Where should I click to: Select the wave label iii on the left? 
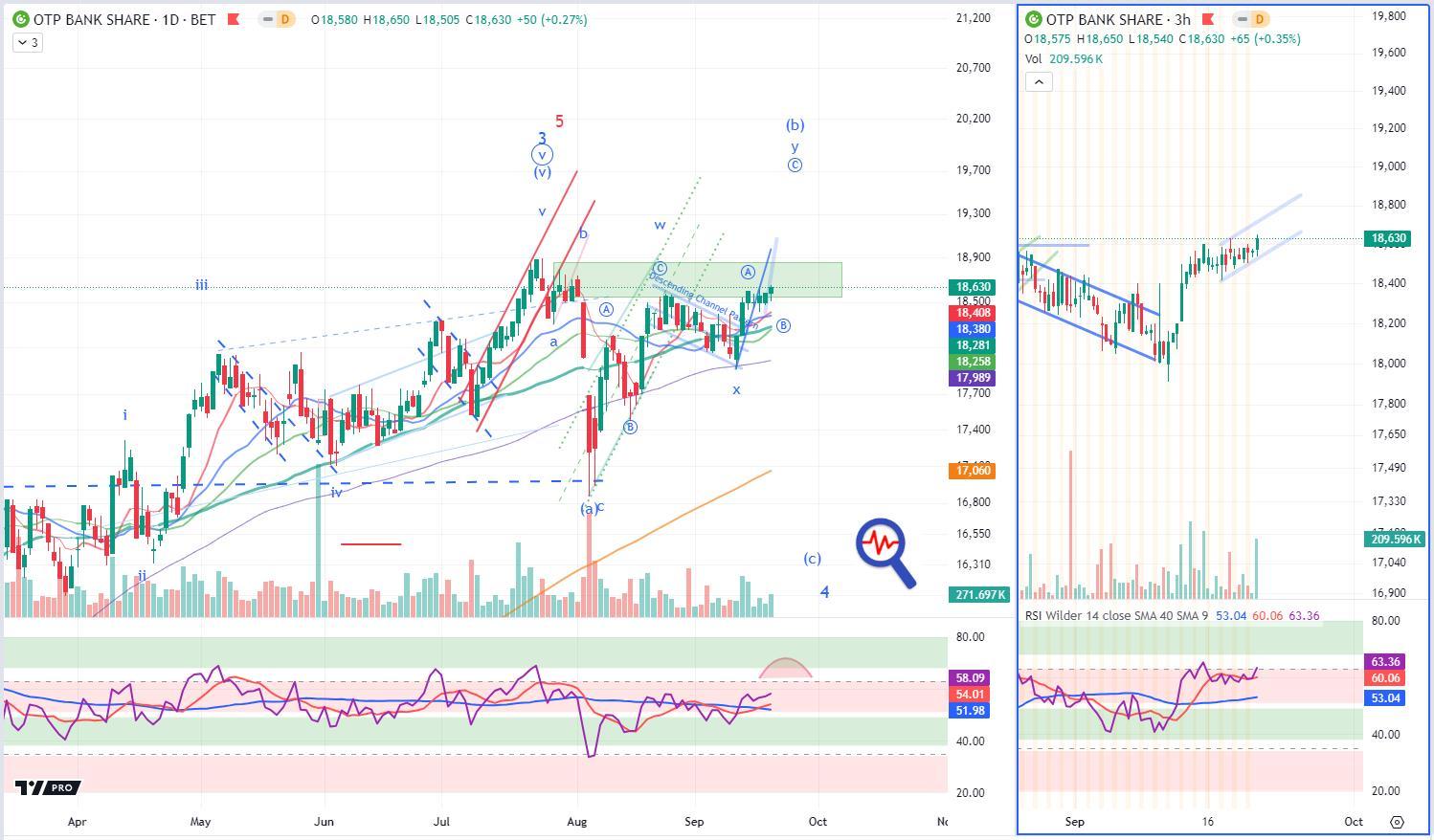pyautogui.click(x=201, y=285)
